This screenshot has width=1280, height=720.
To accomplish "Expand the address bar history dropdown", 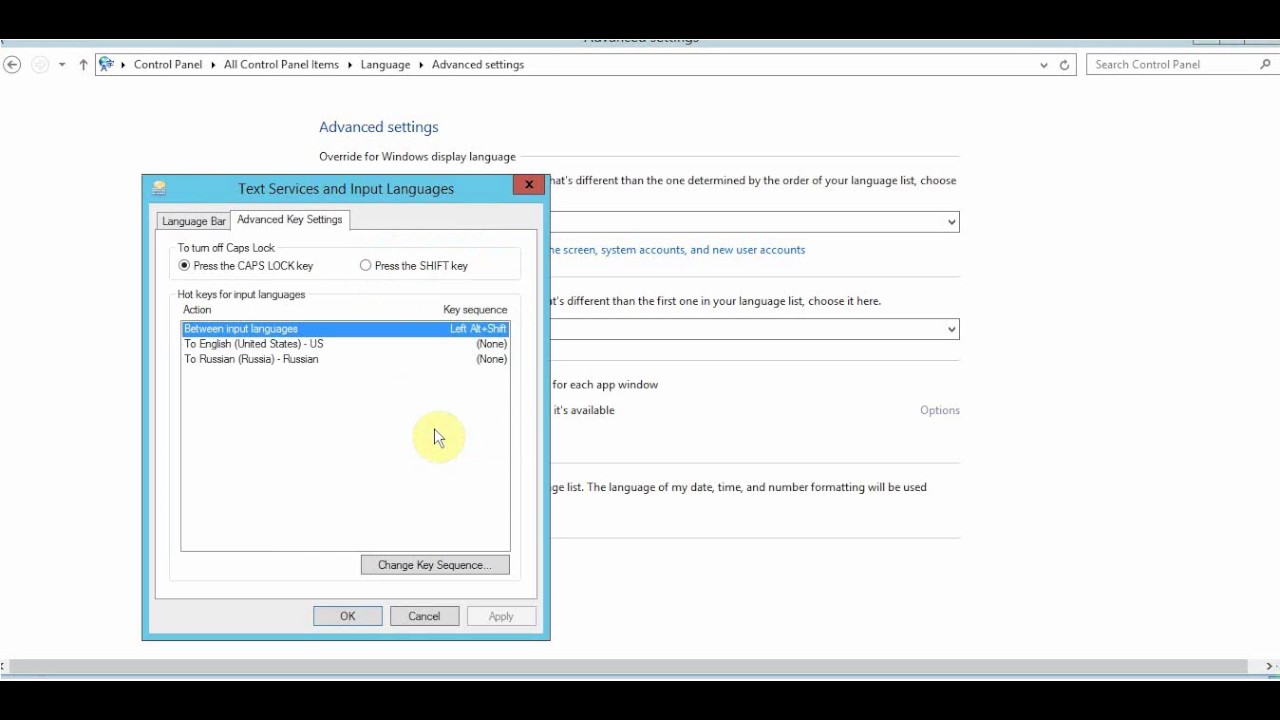I will tap(1044, 65).
